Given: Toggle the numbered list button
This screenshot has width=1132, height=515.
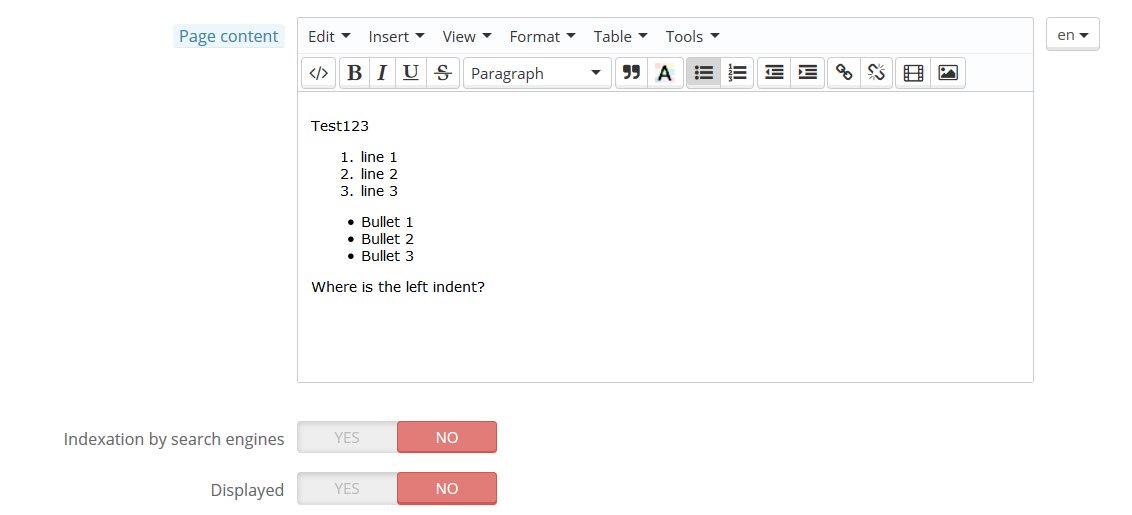Looking at the screenshot, I should click(737, 73).
